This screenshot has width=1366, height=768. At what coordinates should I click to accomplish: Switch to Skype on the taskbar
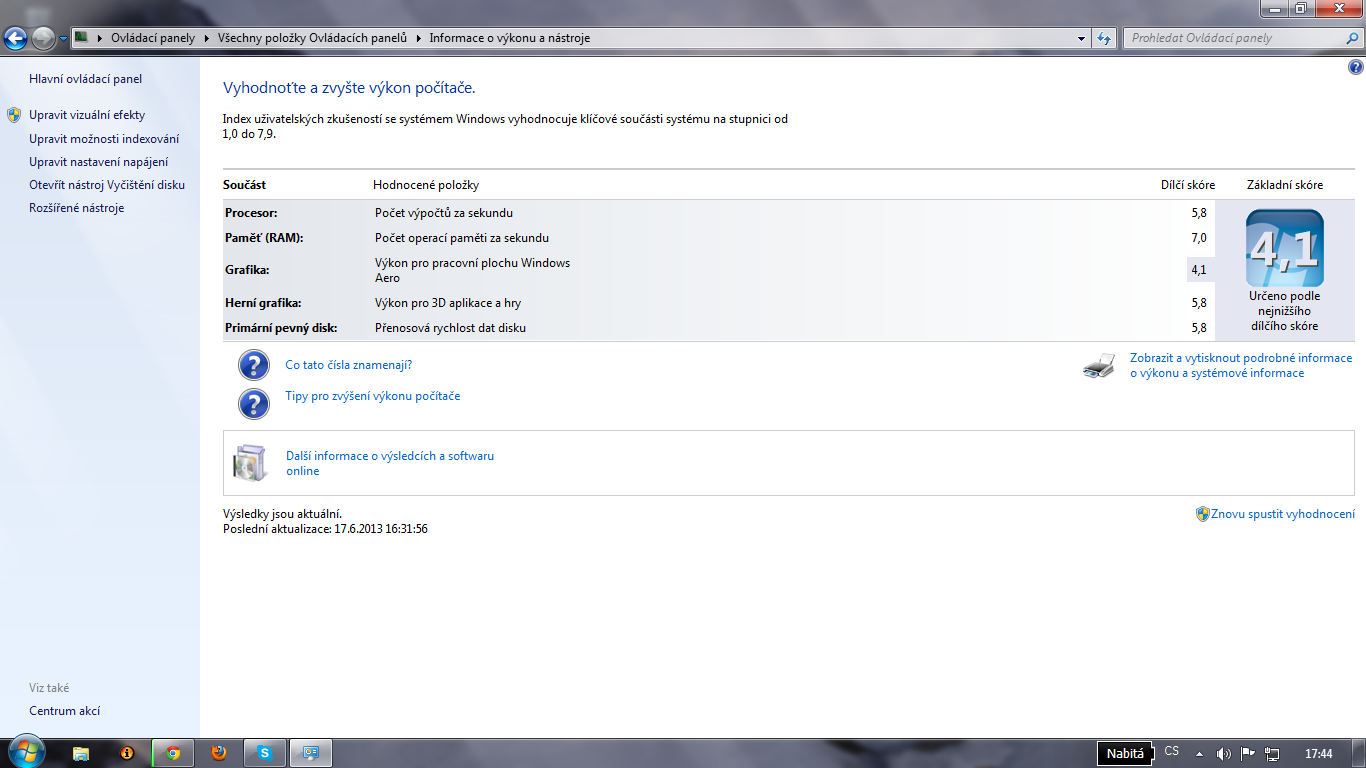[x=265, y=753]
